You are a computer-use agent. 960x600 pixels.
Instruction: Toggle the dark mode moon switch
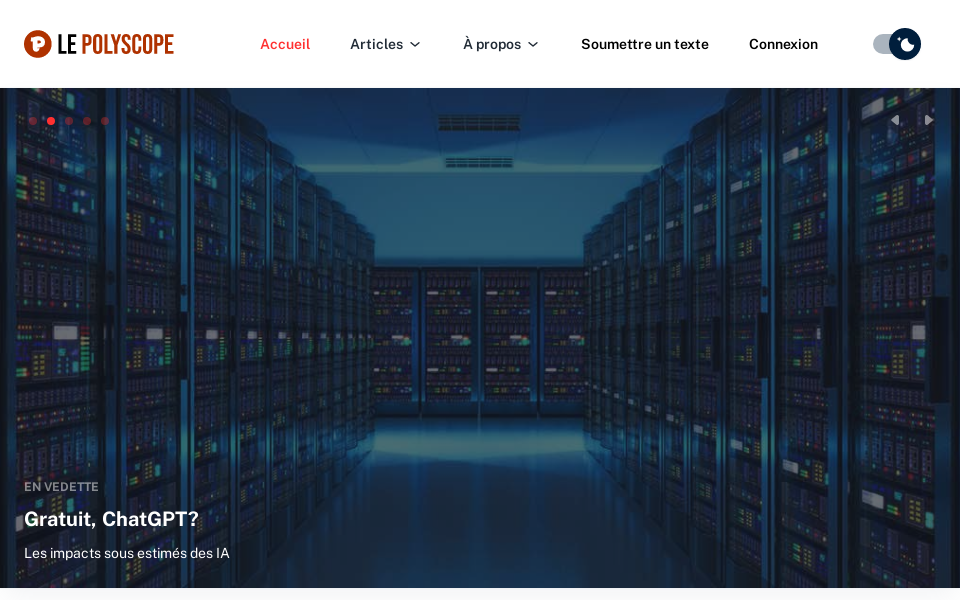click(x=897, y=44)
